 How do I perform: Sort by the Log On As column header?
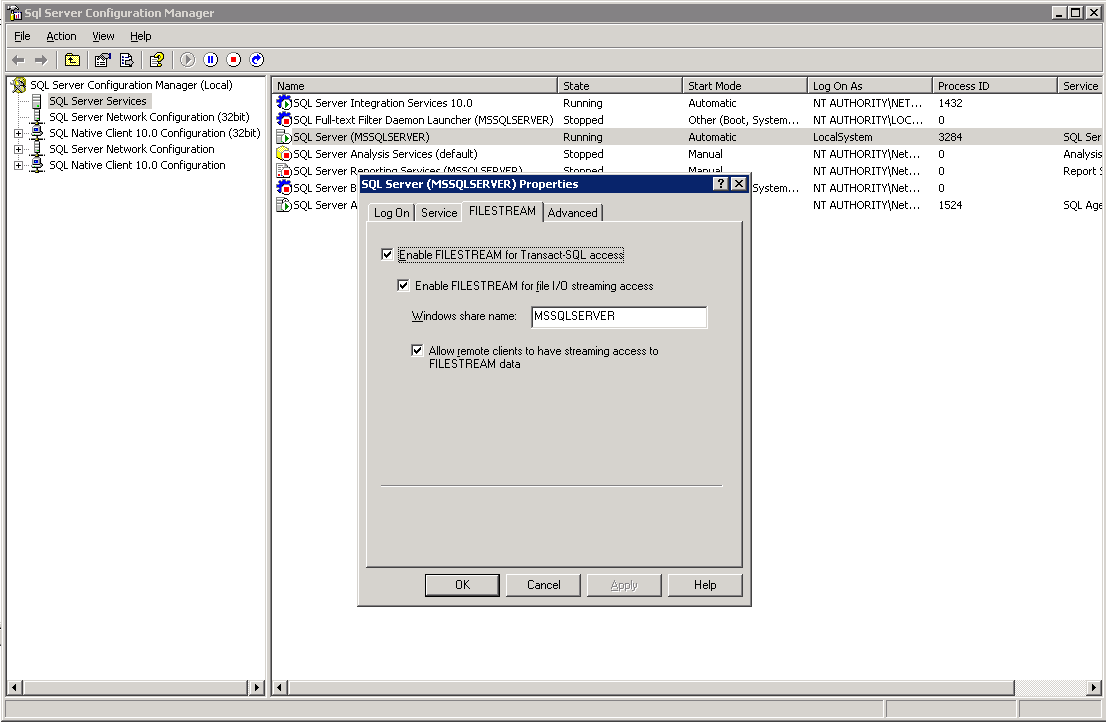click(x=869, y=86)
